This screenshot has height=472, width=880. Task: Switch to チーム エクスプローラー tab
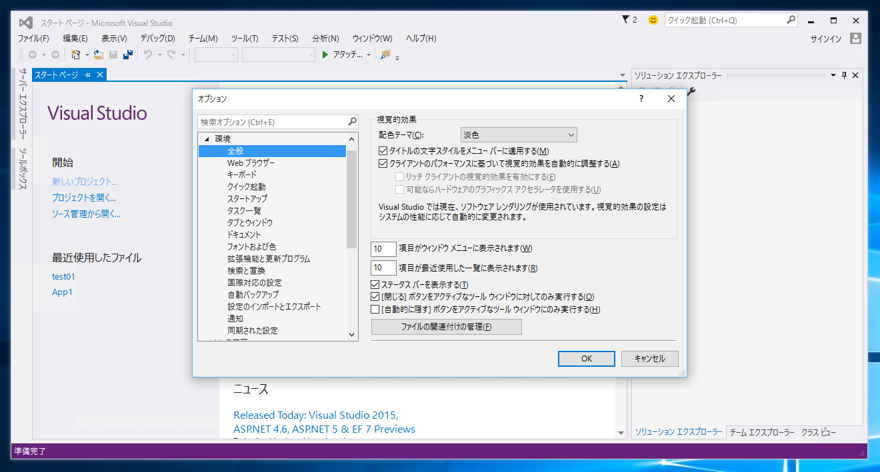click(762, 432)
